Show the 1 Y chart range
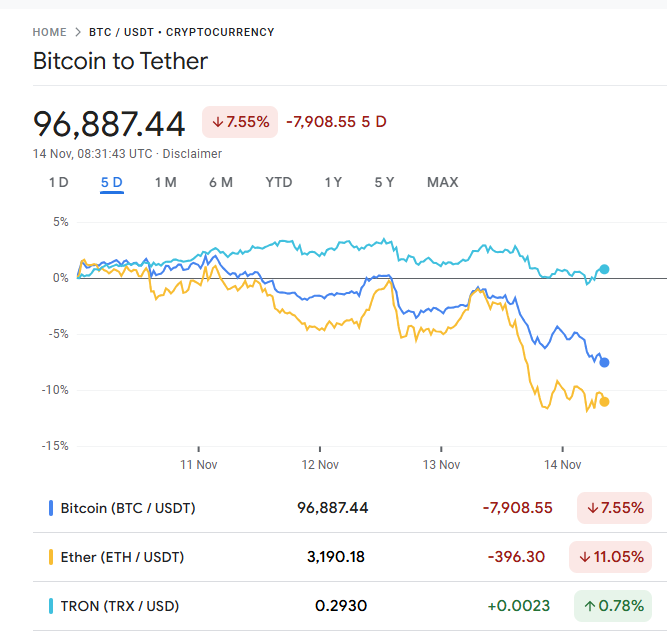Viewport: 667px width, 639px height. point(333,182)
